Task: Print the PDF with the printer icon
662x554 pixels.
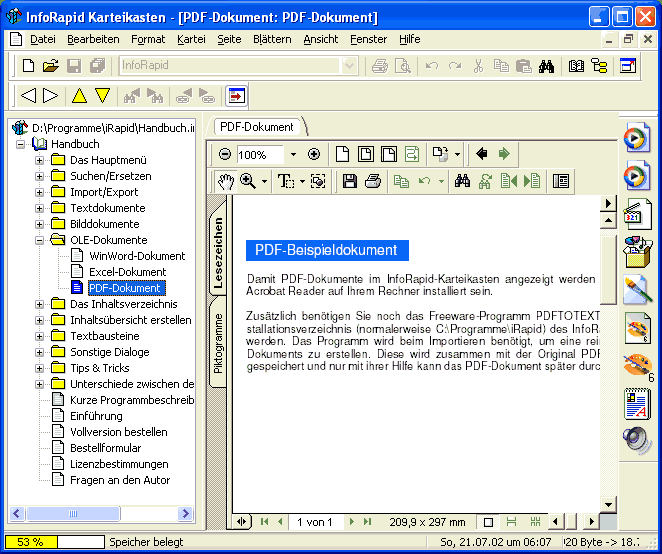Action: (373, 182)
